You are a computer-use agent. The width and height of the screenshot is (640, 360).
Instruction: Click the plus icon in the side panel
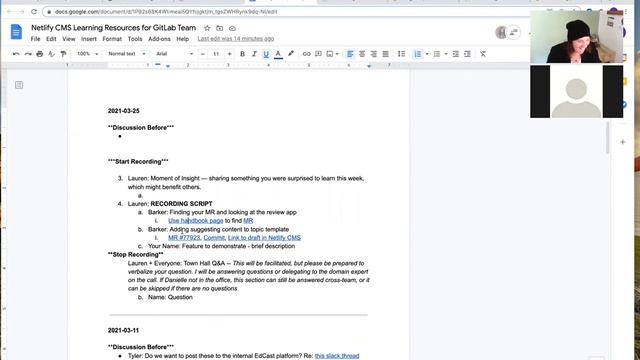point(623,142)
